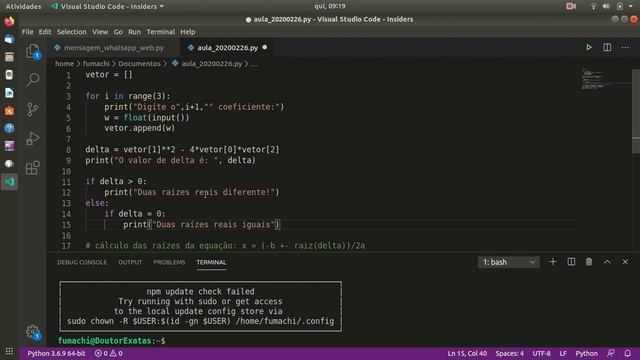This screenshot has width=640, height=360.
Task: Open the Run menu
Action: point(134,32)
